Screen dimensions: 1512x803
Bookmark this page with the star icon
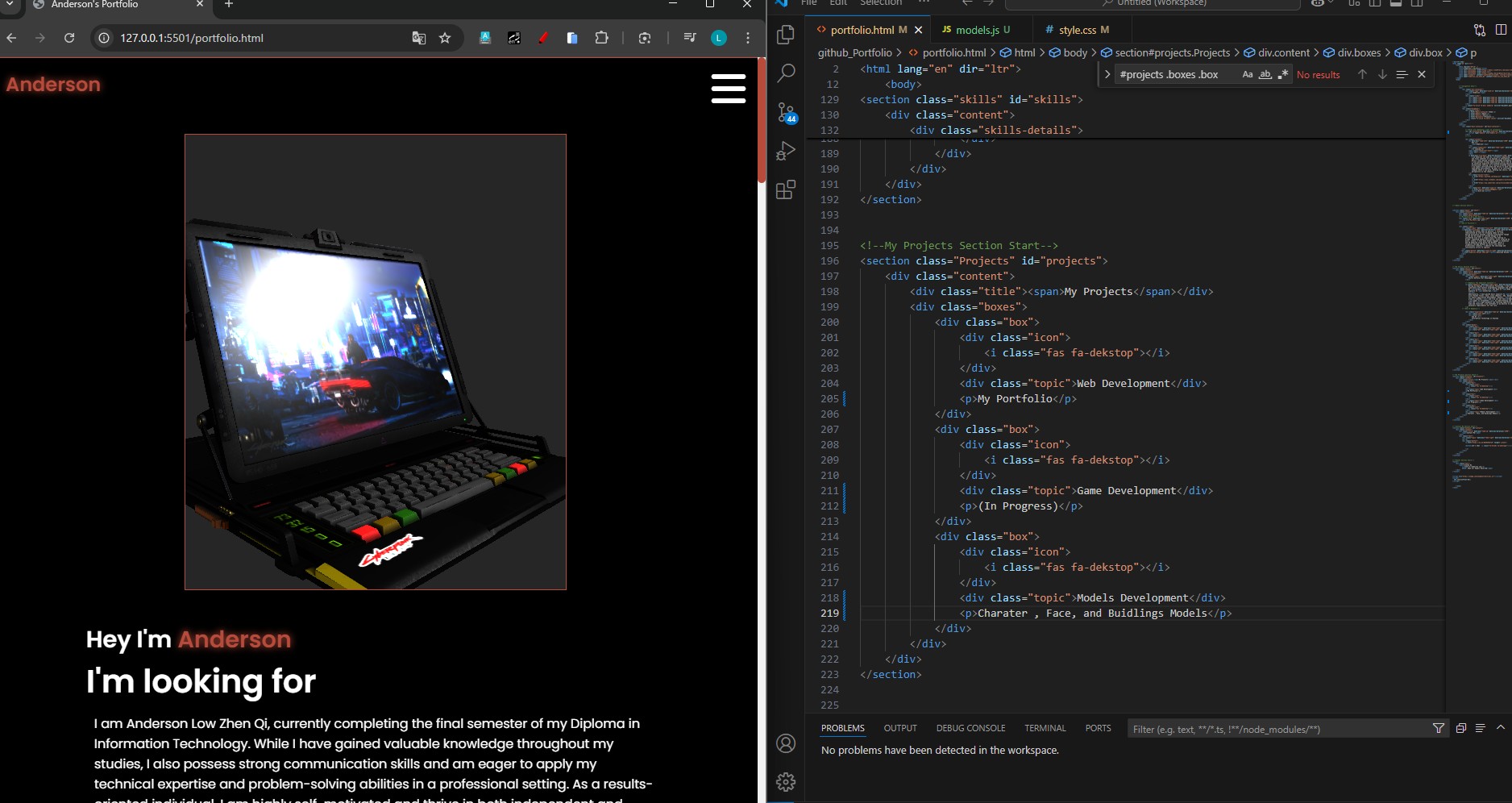[445, 38]
